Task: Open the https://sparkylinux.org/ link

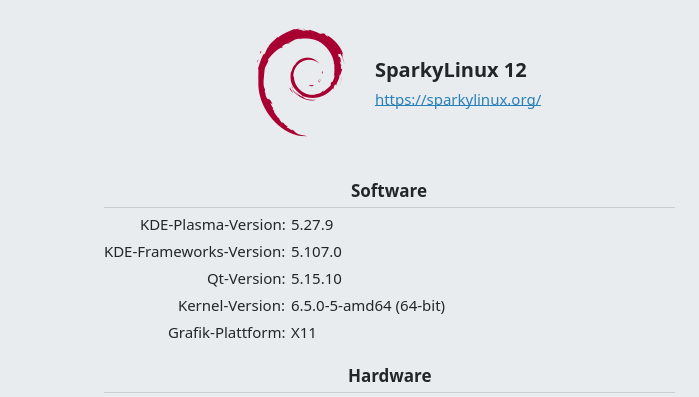Action: coord(458,100)
